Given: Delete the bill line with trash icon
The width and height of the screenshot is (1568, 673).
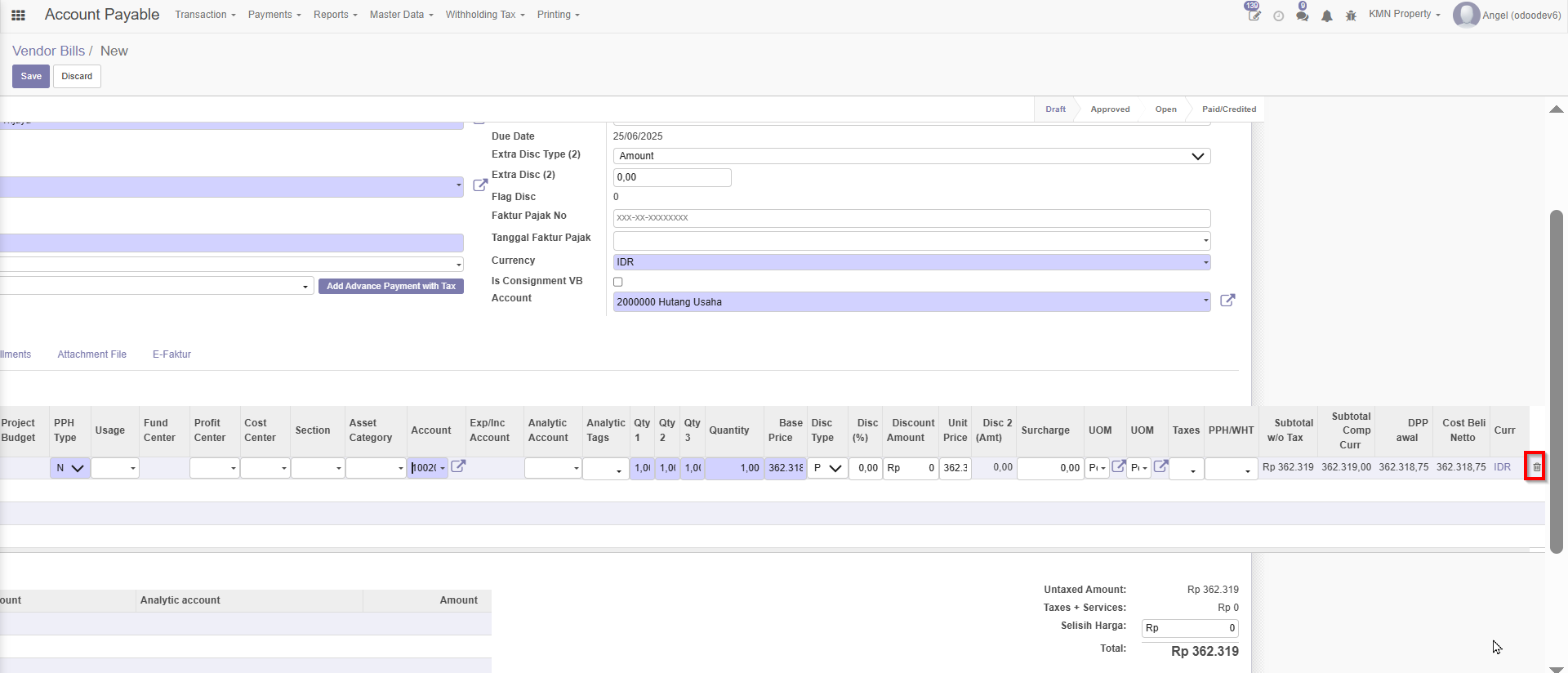Looking at the screenshot, I should (1536, 467).
